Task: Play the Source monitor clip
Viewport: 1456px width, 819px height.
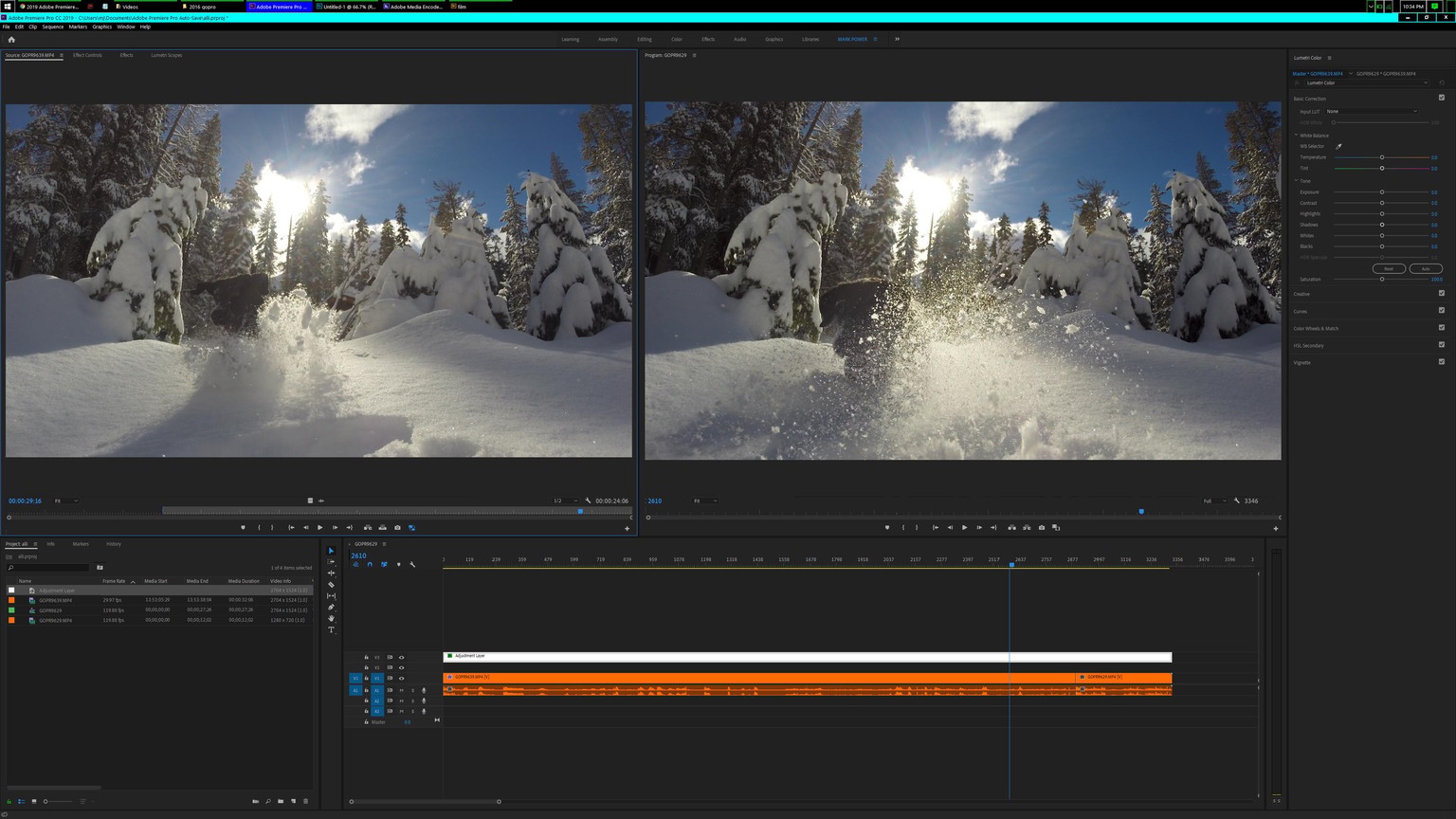Action: (320, 528)
